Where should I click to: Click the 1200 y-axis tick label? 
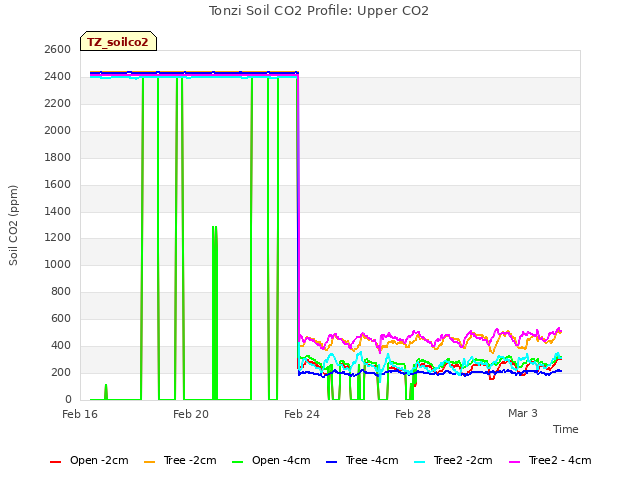pyautogui.click(x=58, y=238)
